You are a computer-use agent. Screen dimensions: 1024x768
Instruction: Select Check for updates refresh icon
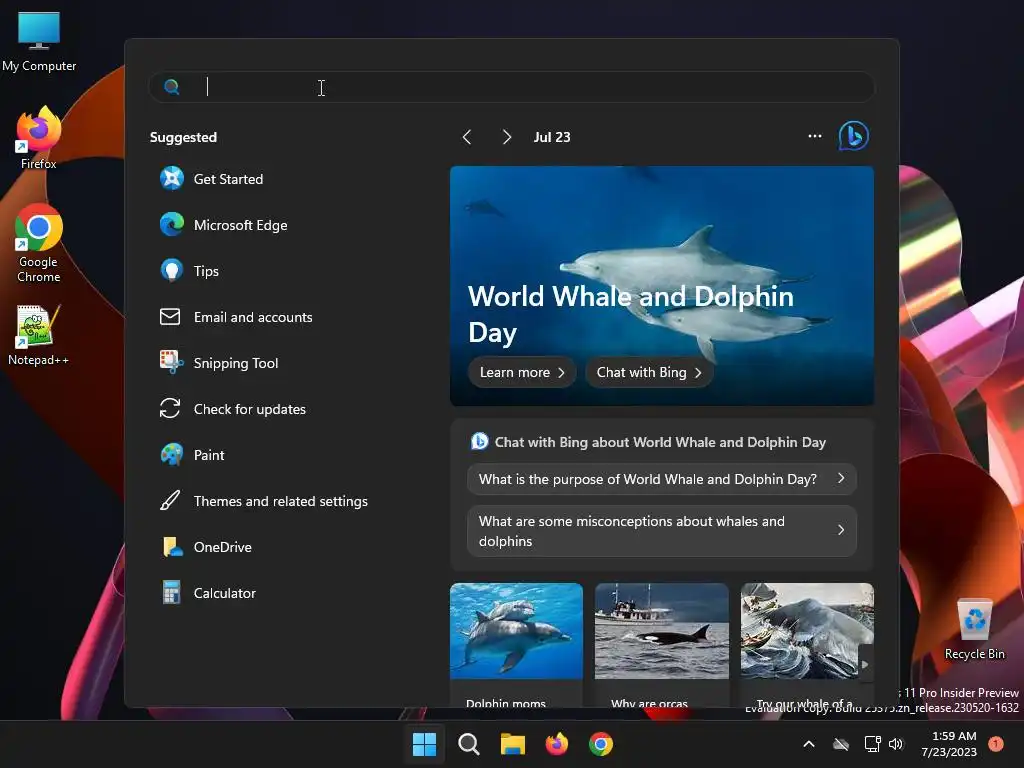[x=170, y=409]
